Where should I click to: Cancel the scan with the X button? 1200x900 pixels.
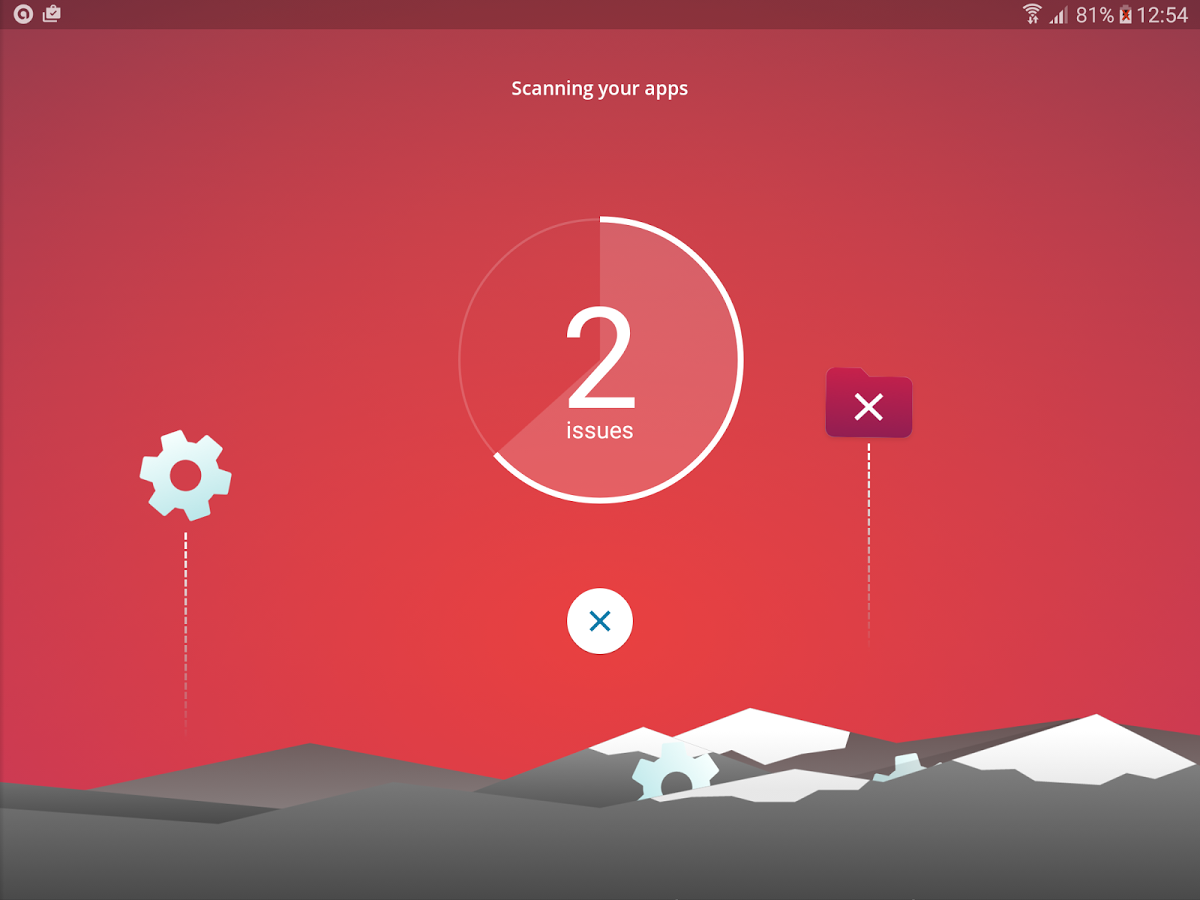(x=600, y=622)
